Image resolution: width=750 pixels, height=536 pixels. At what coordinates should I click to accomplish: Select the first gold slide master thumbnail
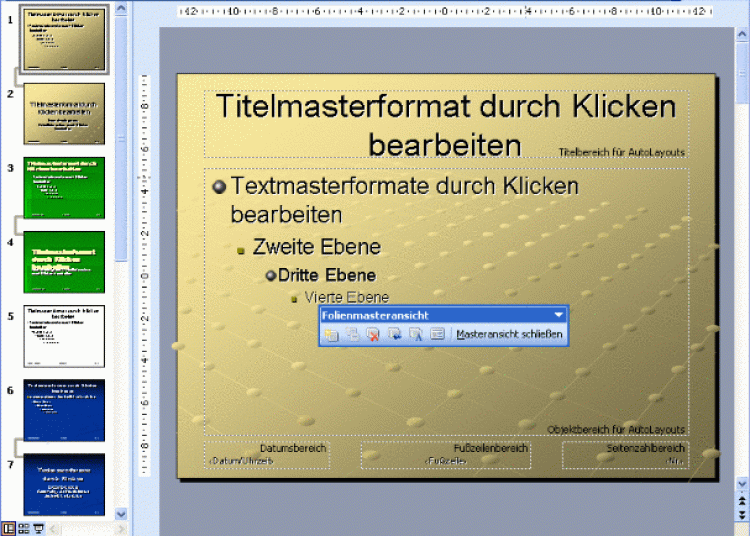(x=64, y=40)
